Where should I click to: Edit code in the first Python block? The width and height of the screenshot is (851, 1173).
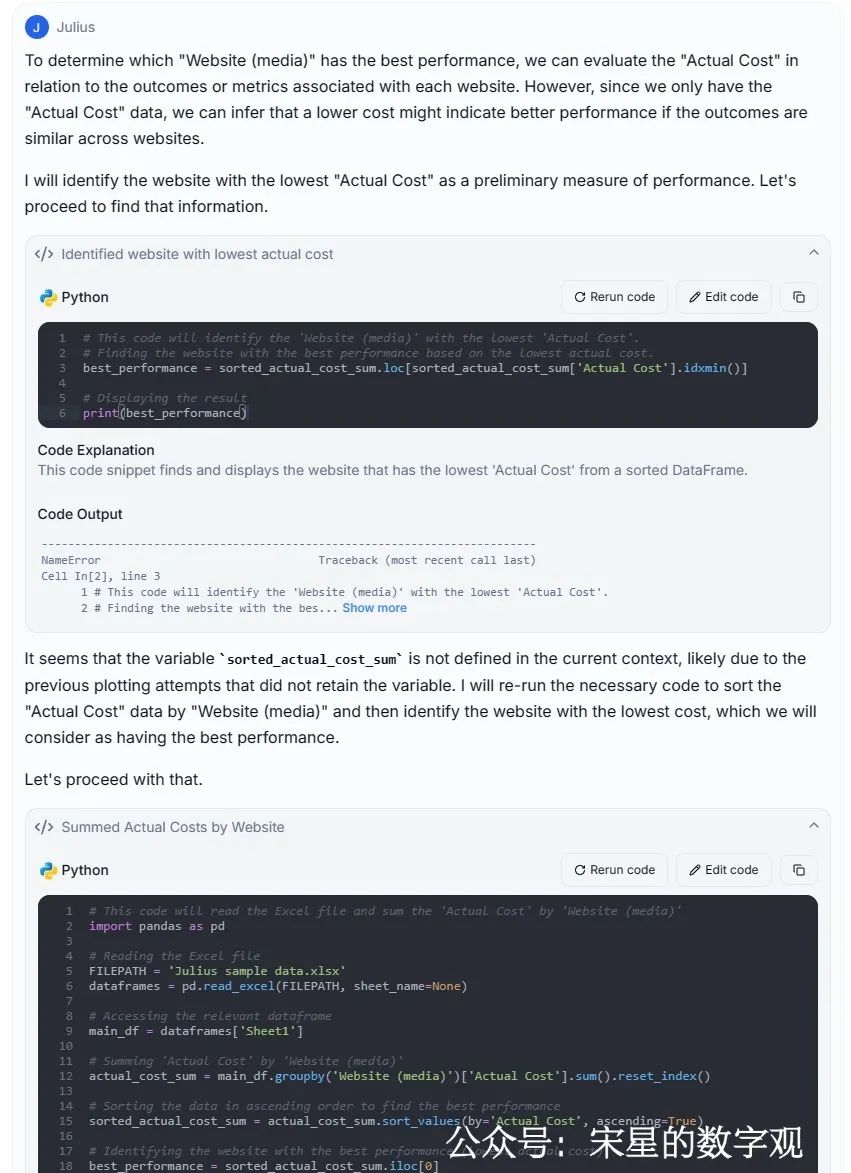[723, 297]
